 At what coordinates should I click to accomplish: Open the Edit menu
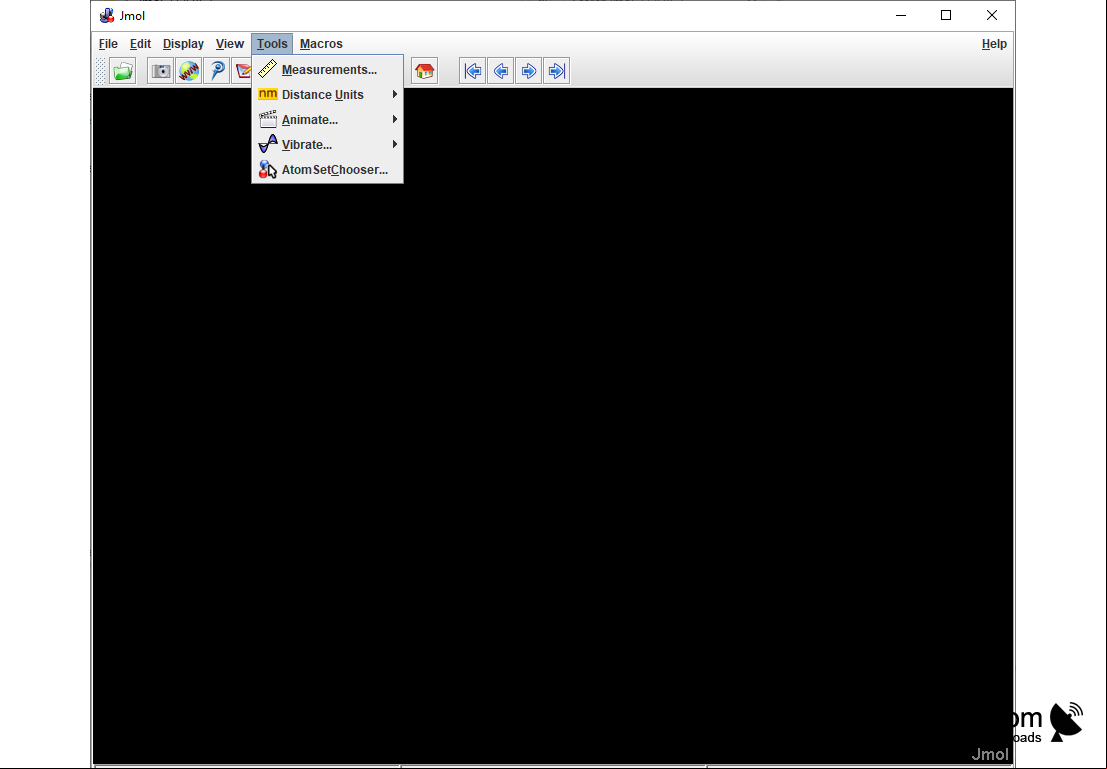coord(140,44)
